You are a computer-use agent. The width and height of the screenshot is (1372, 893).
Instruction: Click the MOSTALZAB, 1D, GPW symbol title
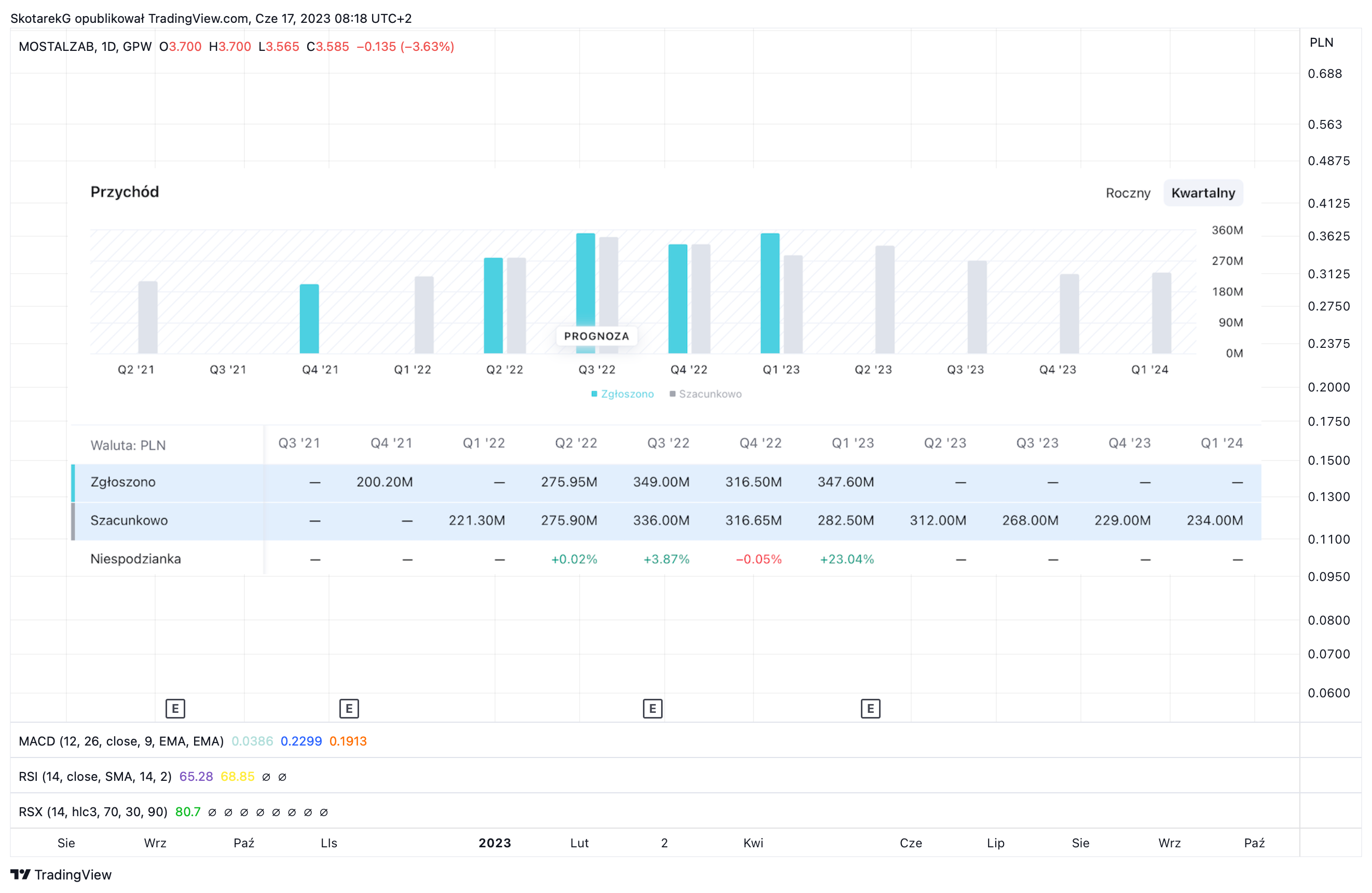(85, 47)
